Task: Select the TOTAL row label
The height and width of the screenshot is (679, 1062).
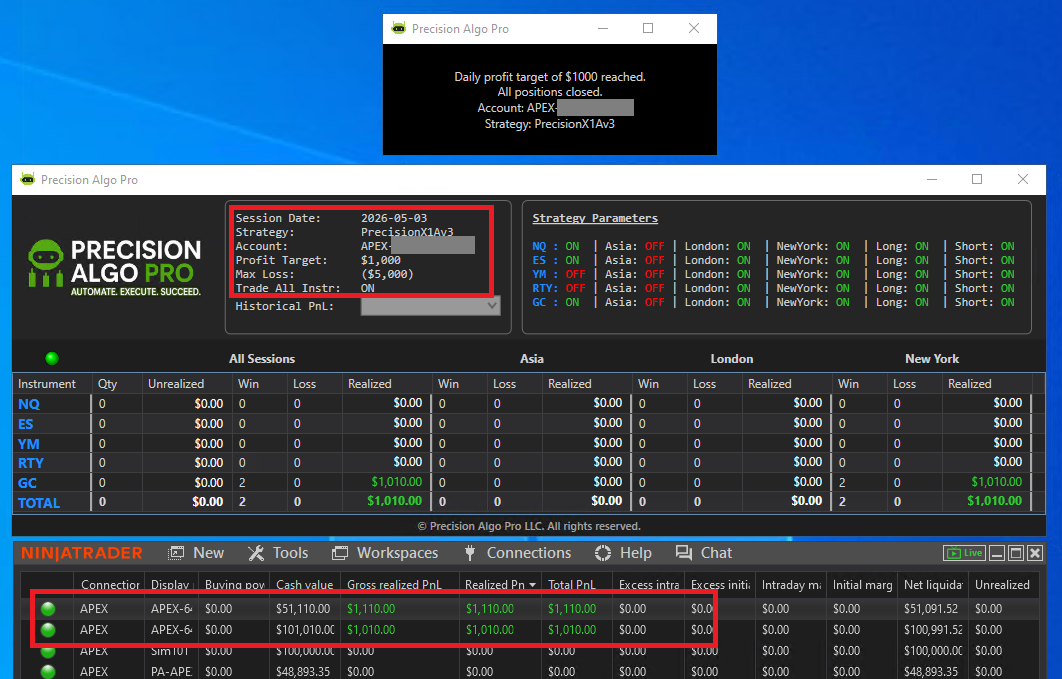Action: click(x=39, y=503)
